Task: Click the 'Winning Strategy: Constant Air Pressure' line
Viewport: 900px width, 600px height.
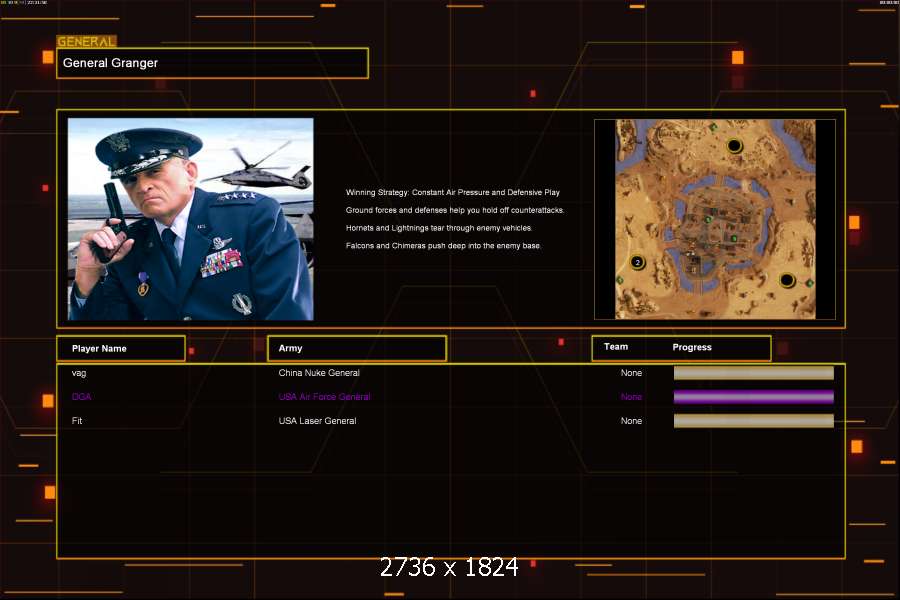Action: (452, 192)
